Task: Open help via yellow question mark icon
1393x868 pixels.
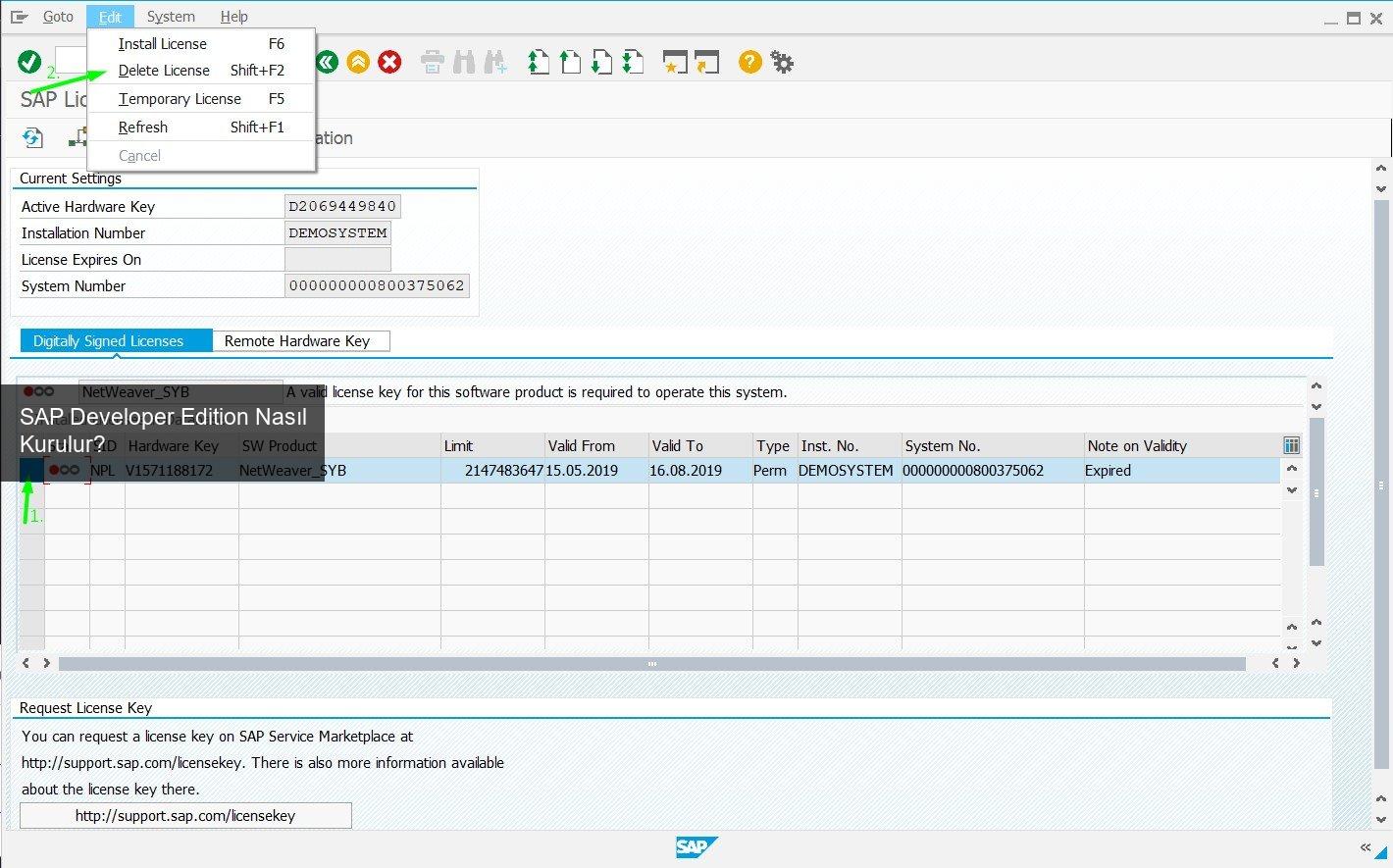Action: click(x=749, y=63)
